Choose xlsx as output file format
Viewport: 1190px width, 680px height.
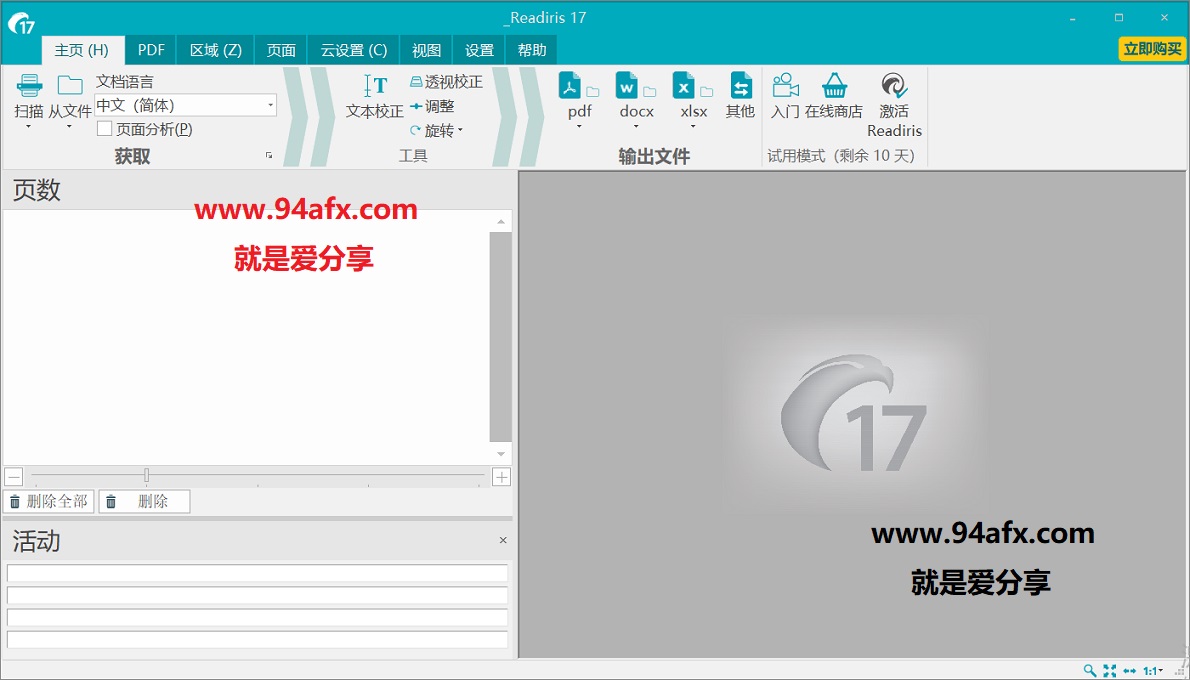[684, 85]
